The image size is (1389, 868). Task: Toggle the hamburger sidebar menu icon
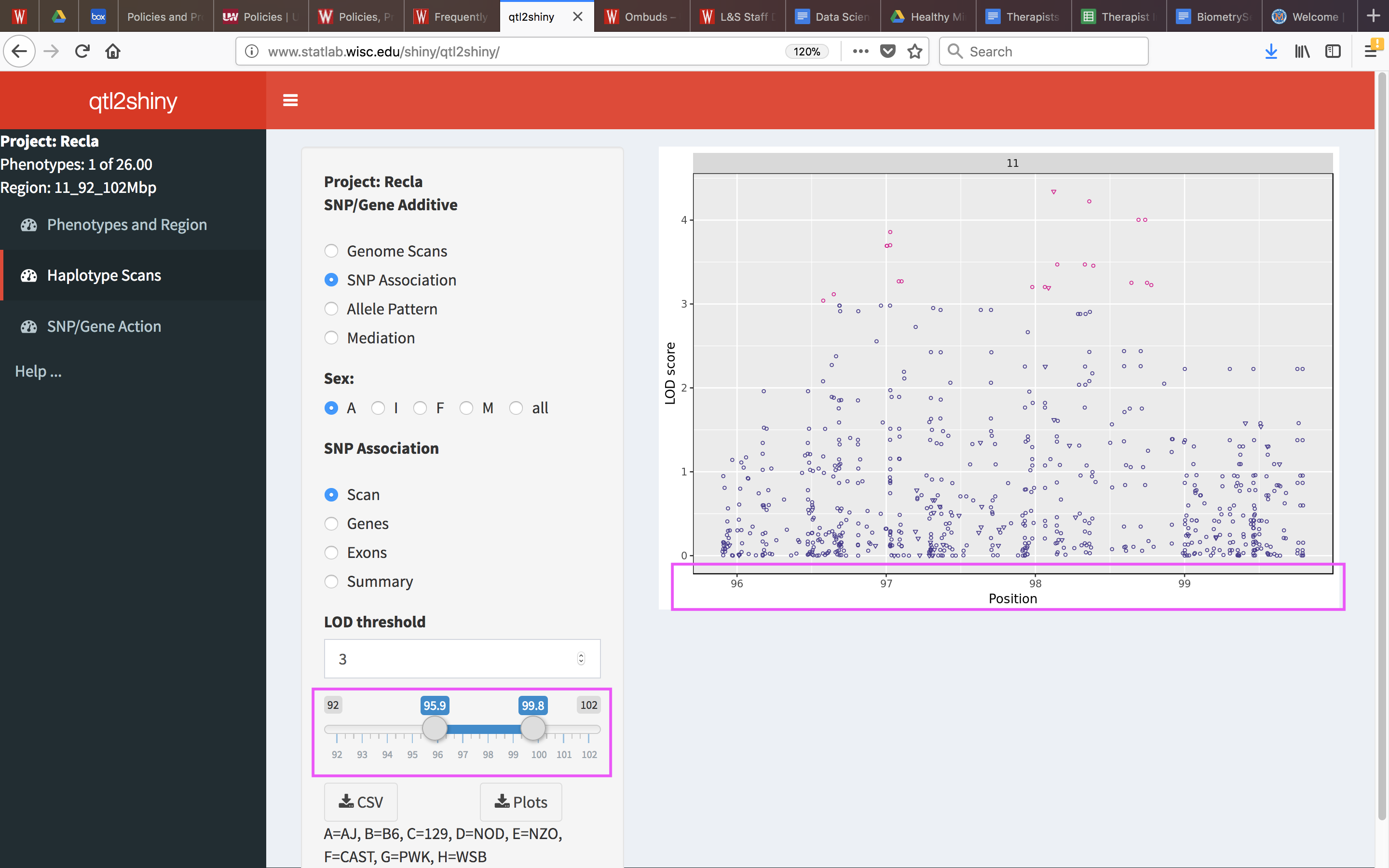[290, 100]
